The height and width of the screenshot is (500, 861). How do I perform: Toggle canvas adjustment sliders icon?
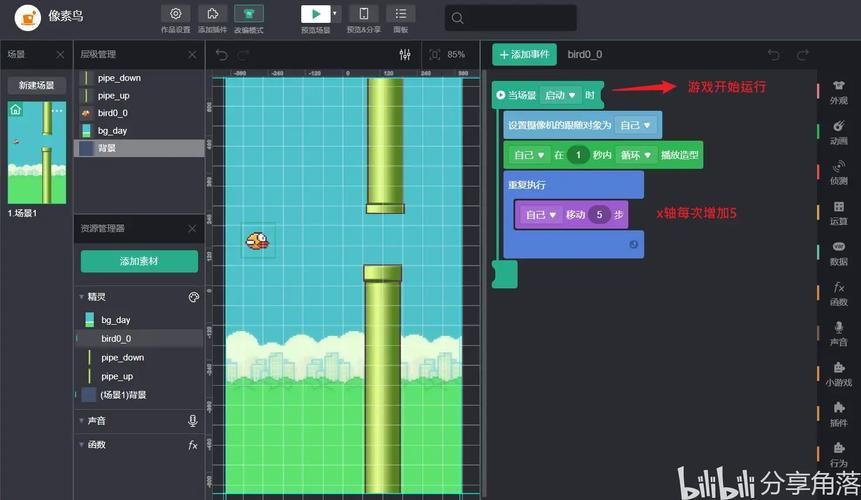(x=405, y=54)
